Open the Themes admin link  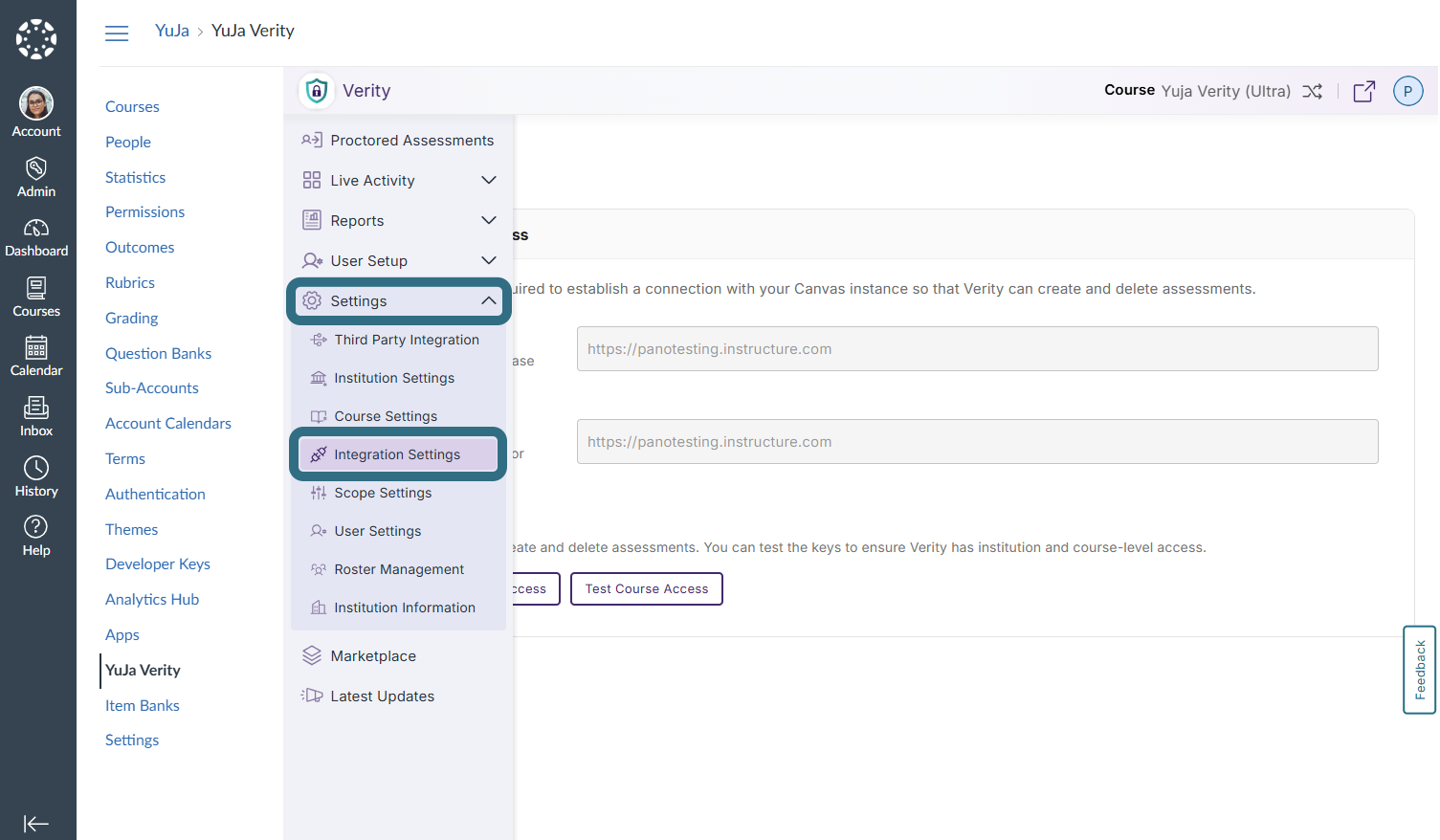click(132, 529)
